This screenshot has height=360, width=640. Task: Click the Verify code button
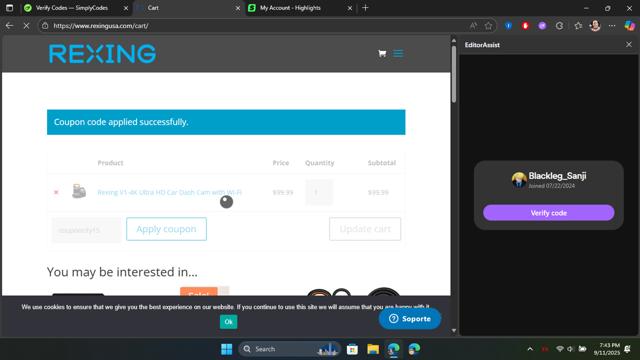click(x=549, y=213)
